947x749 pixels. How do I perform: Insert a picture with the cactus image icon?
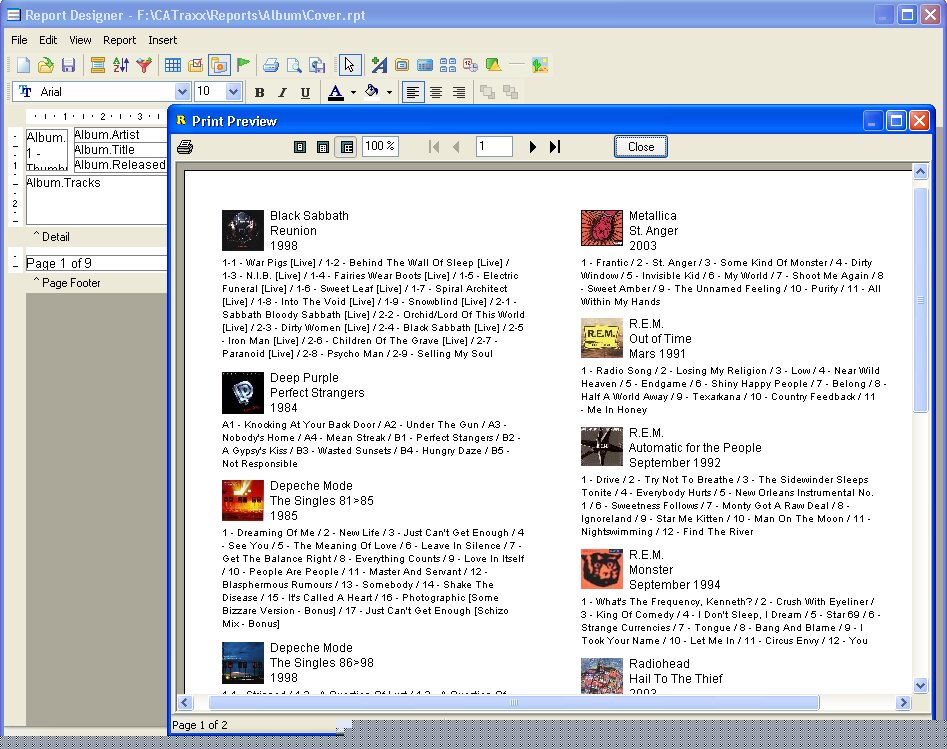pos(540,65)
